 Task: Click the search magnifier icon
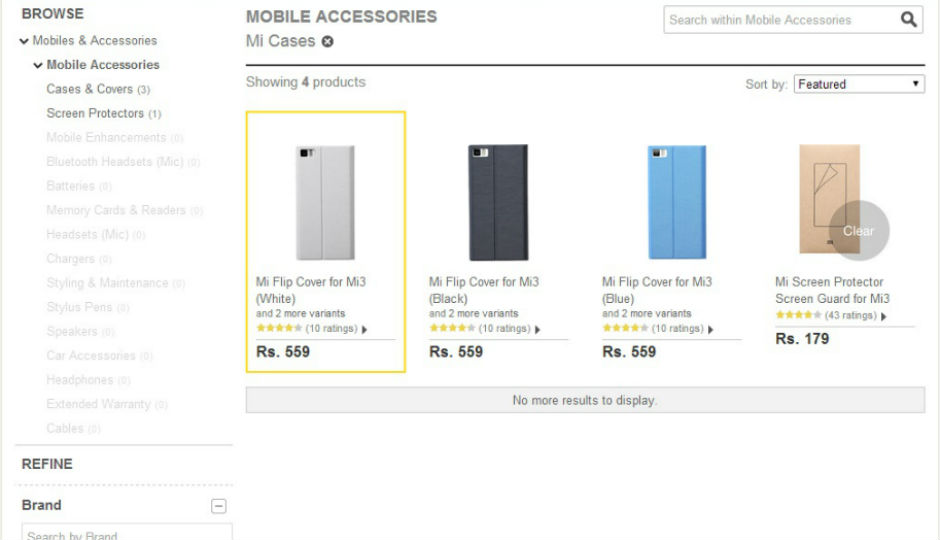point(908,19)
